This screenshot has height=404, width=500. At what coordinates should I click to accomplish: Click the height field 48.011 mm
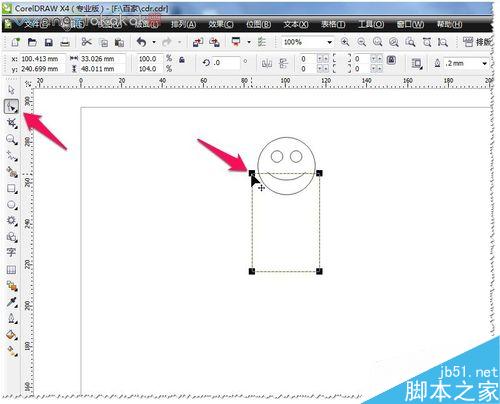point(102,69)
